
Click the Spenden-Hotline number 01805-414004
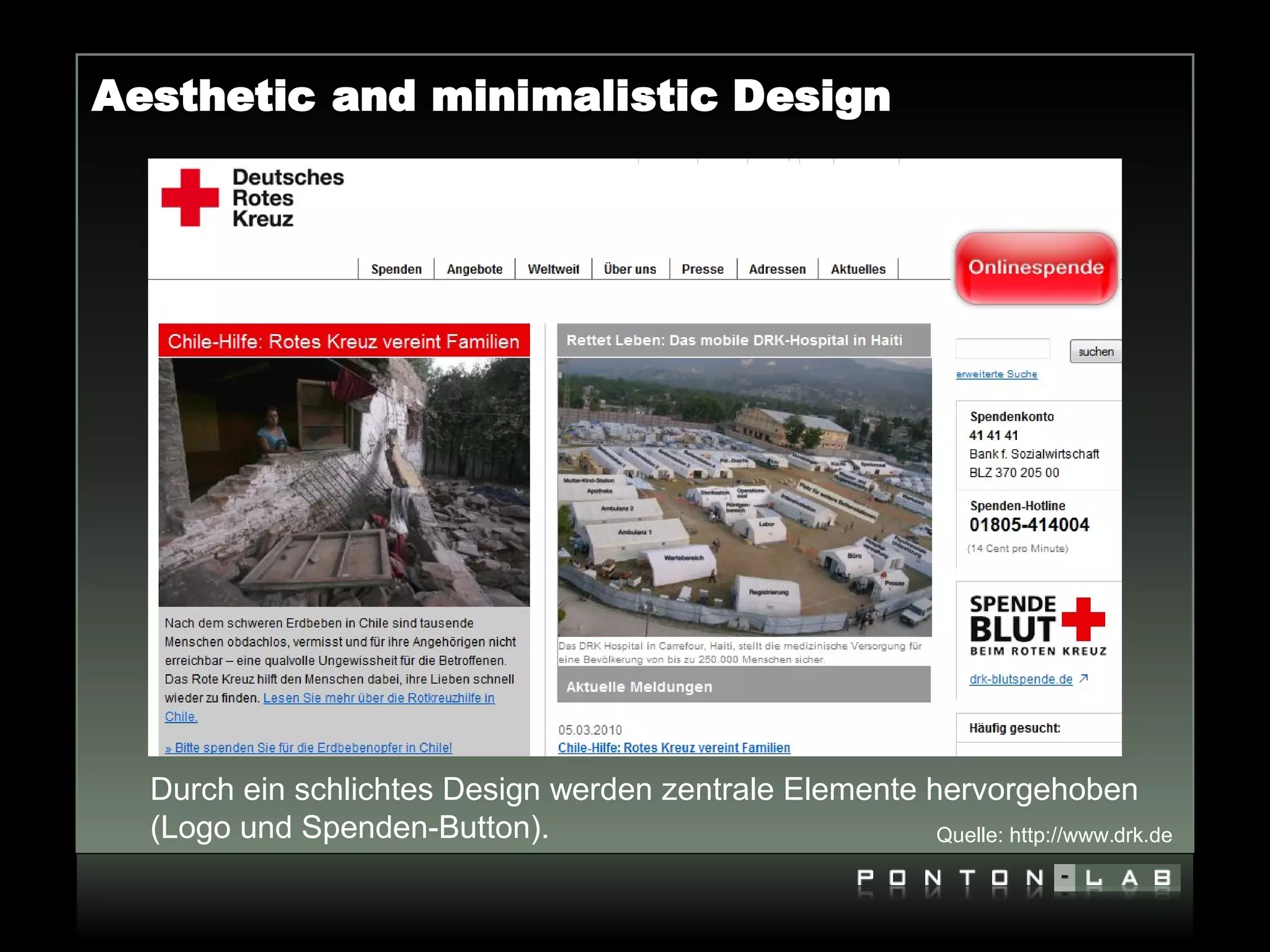tap(1029, 525)
